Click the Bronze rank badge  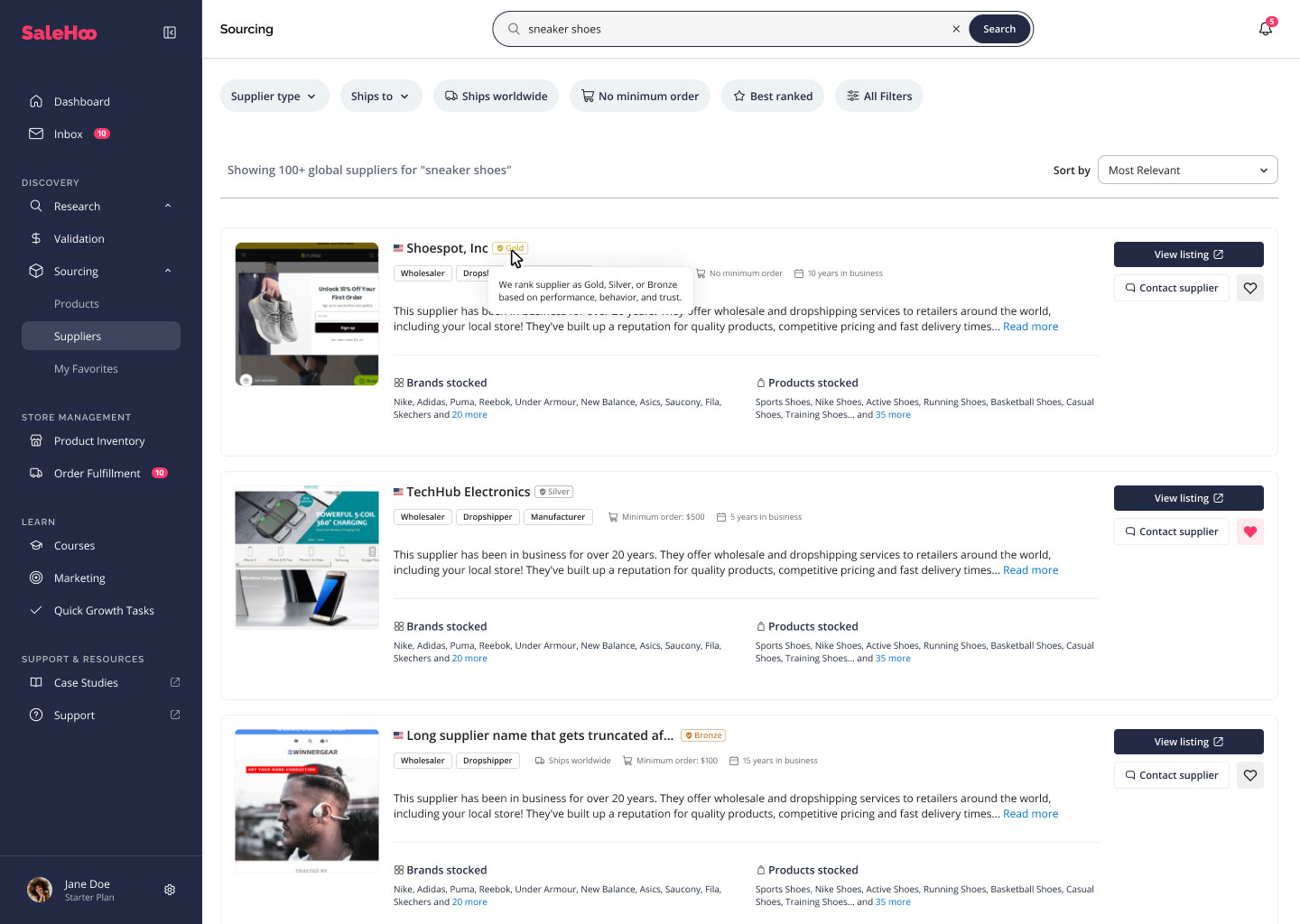coord(703,735)
